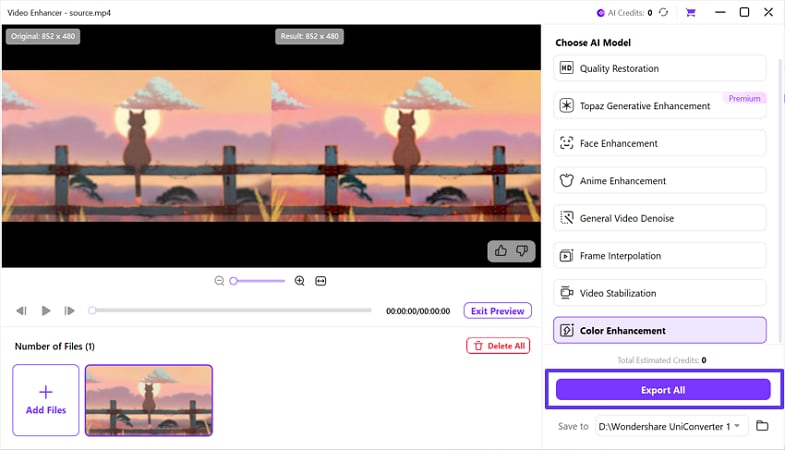Click the 00:00:00/00:00:00 timecode

418,311
